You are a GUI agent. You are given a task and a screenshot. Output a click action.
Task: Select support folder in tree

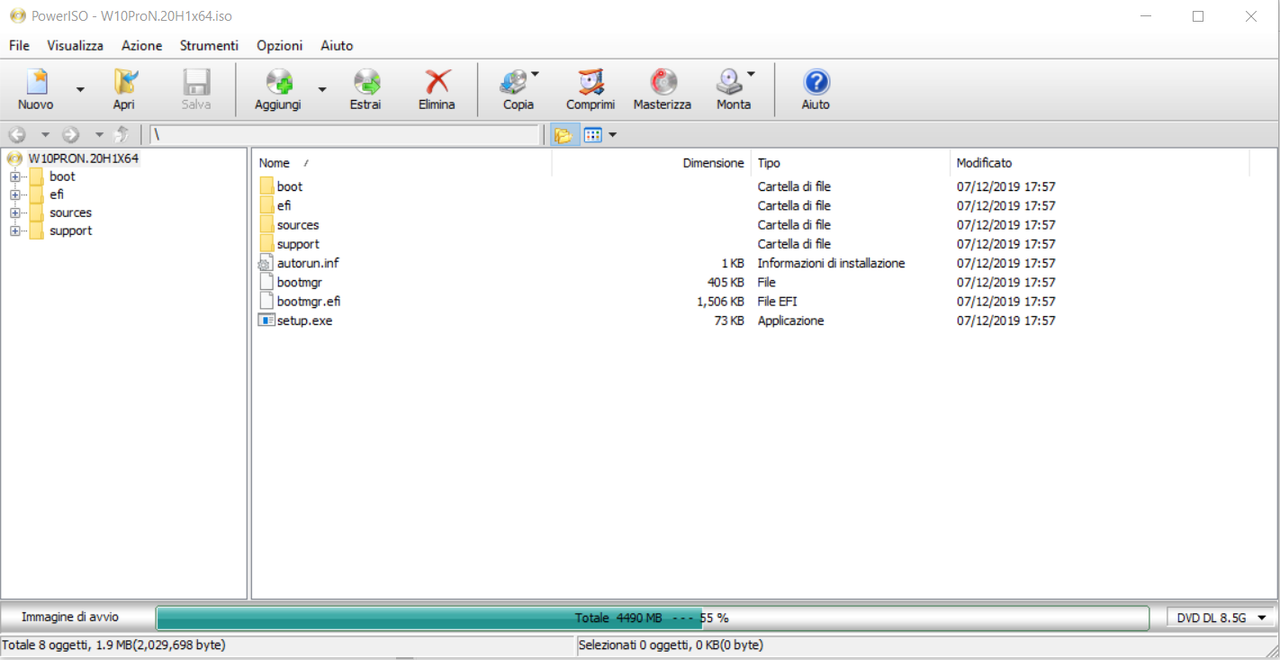pos(70,231)
